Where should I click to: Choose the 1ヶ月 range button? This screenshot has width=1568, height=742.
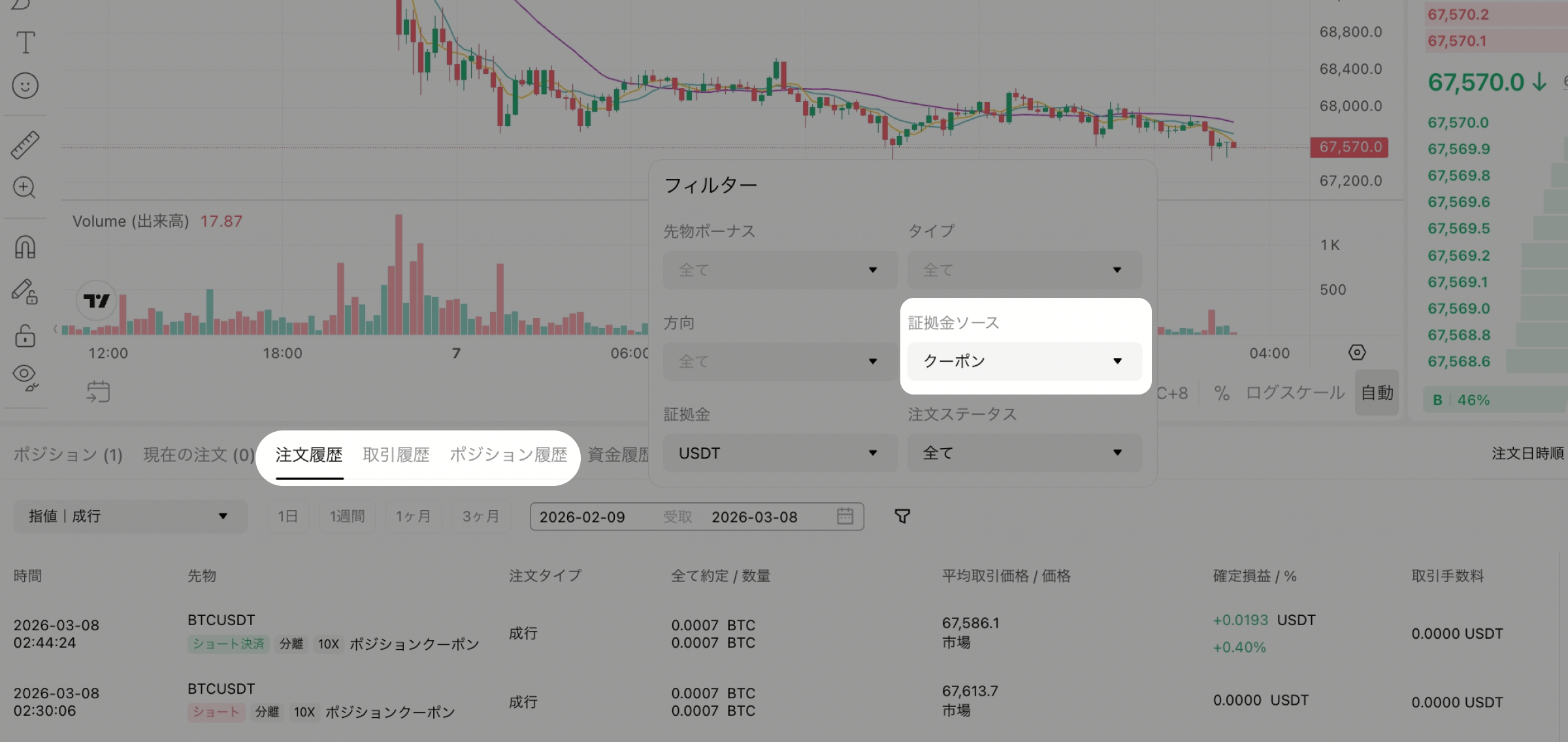(413, 517)
